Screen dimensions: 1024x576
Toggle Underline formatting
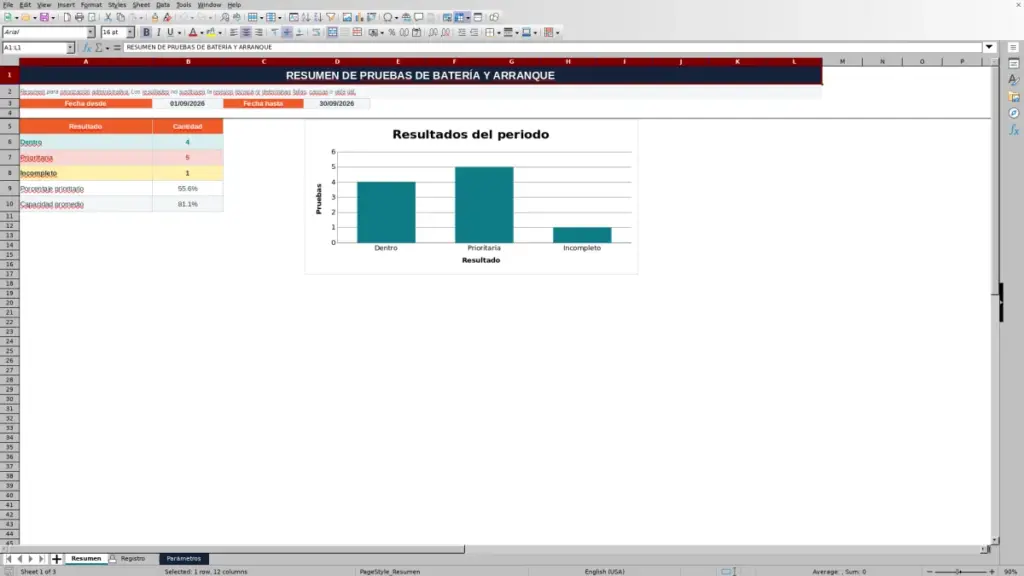tap(170, 33)
